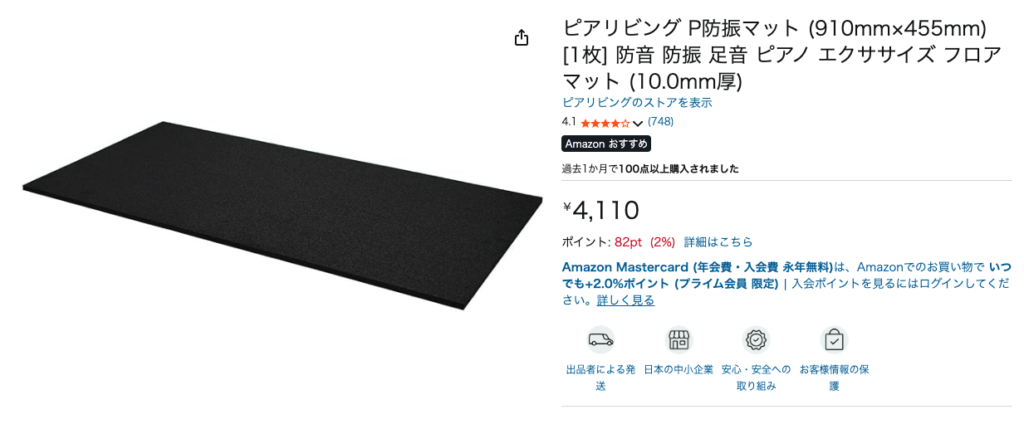Click the お客様情報の保護 label
The image size is (1024, 424).
834,378
